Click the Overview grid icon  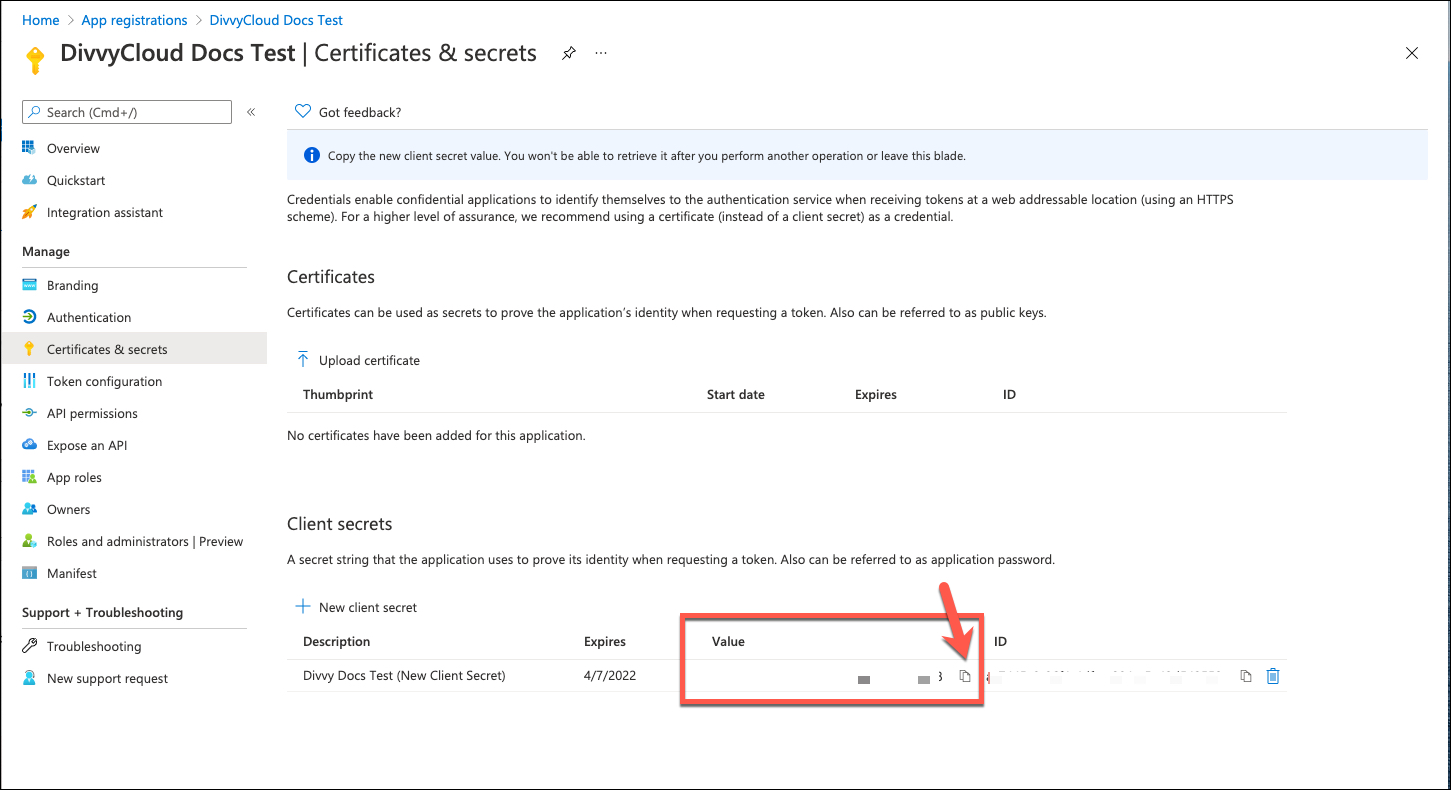click(x=29, y=148)
